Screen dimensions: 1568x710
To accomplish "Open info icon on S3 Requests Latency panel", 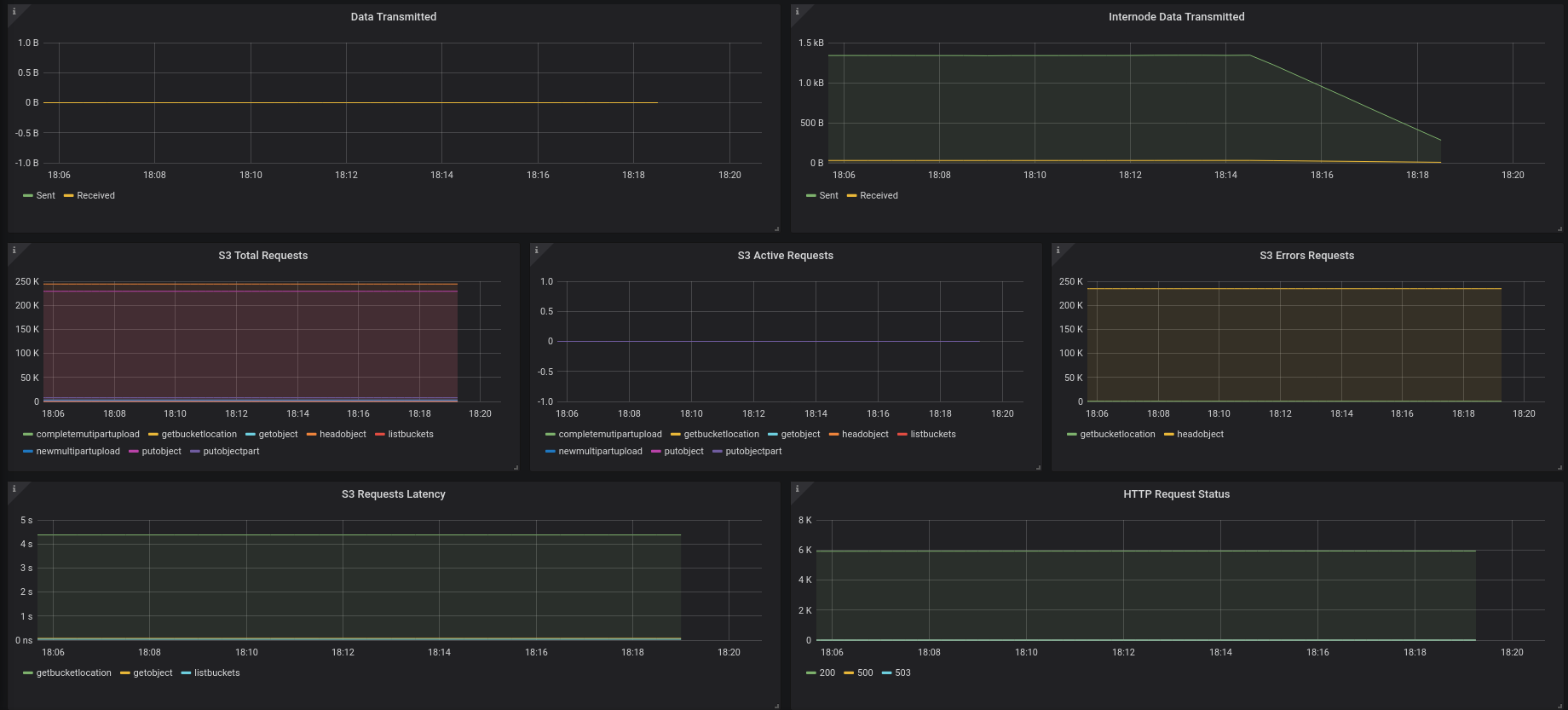I will pos(14,488).
